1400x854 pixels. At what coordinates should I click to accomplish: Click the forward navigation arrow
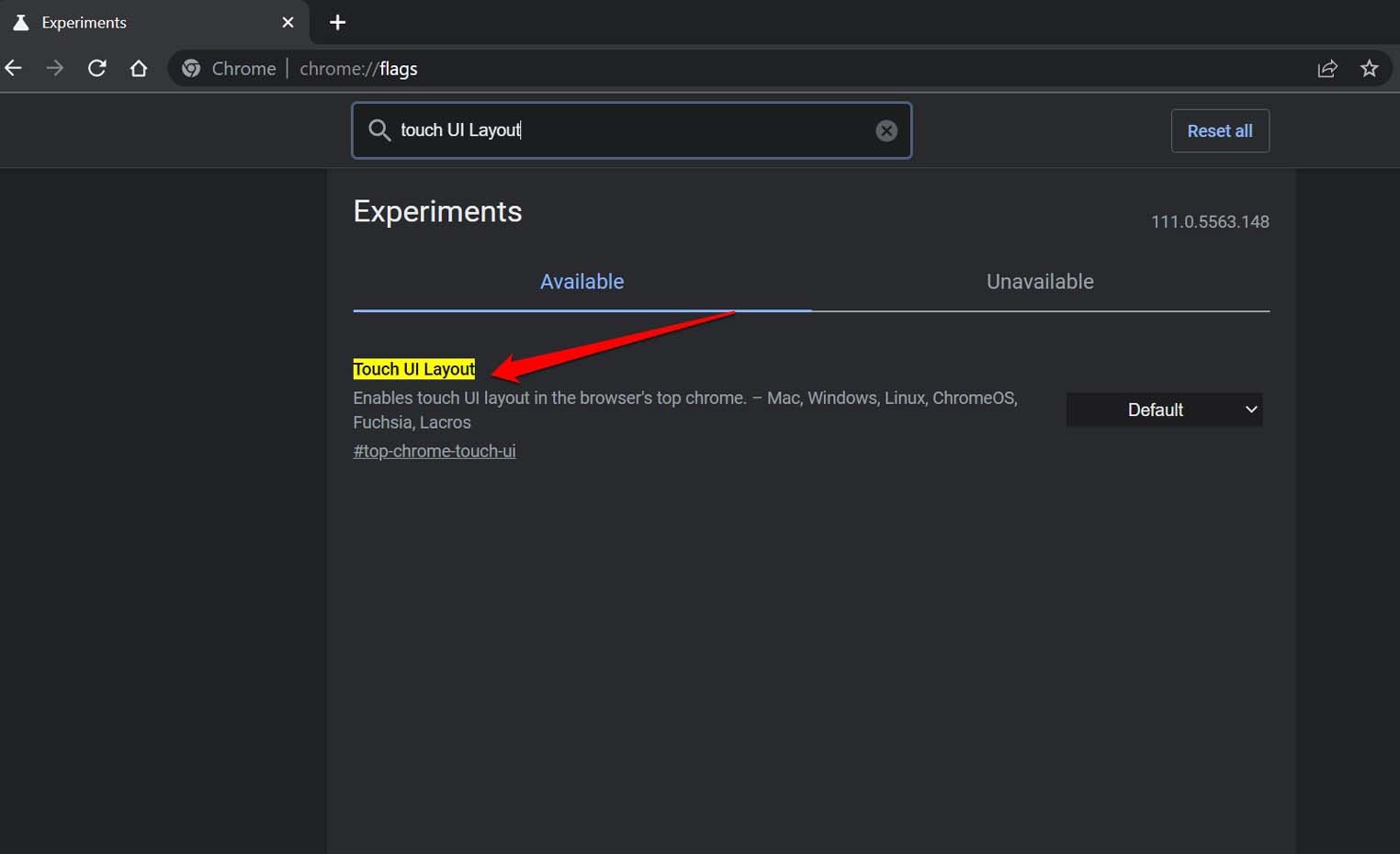click(55, 68)
